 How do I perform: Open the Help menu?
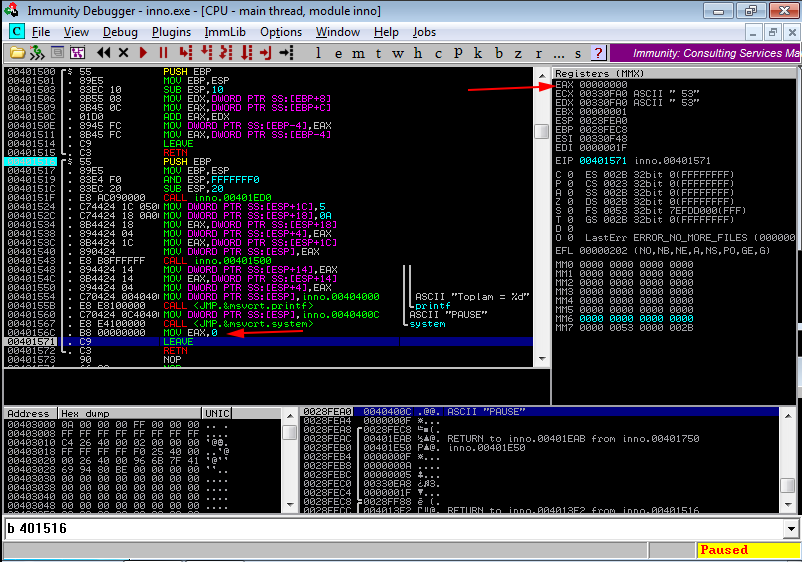386,32
